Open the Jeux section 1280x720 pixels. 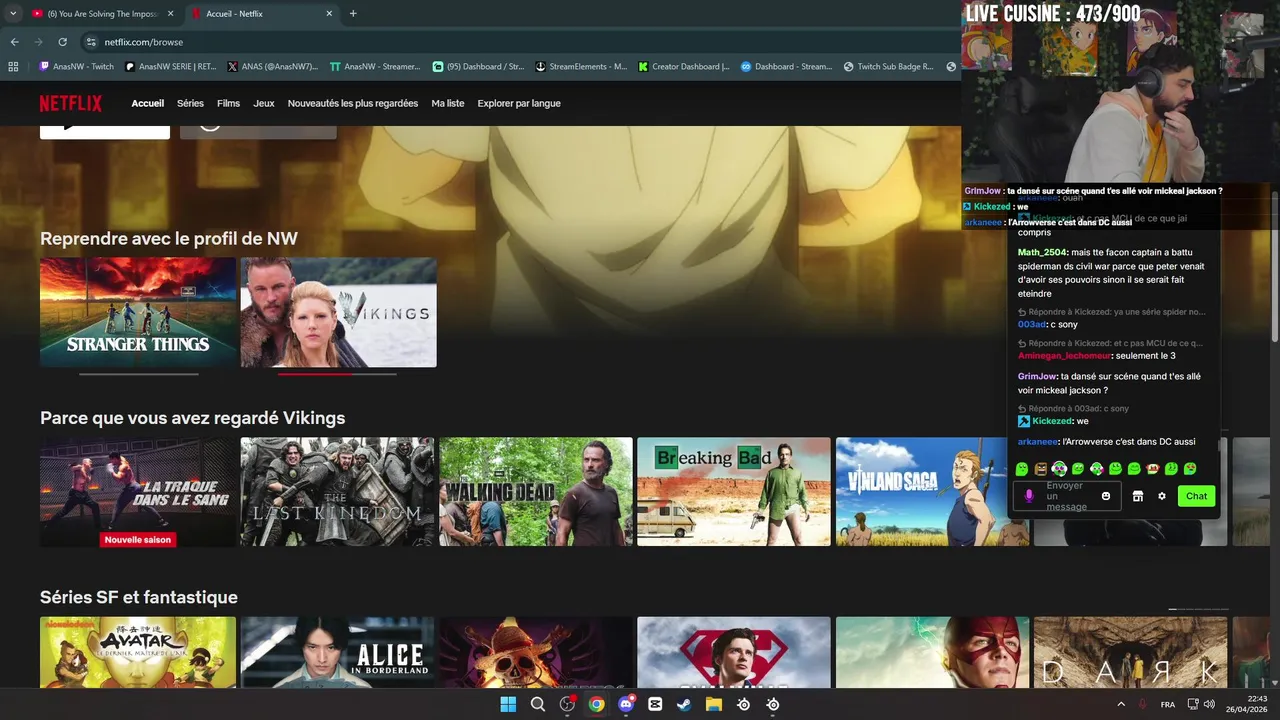(264, 103)
